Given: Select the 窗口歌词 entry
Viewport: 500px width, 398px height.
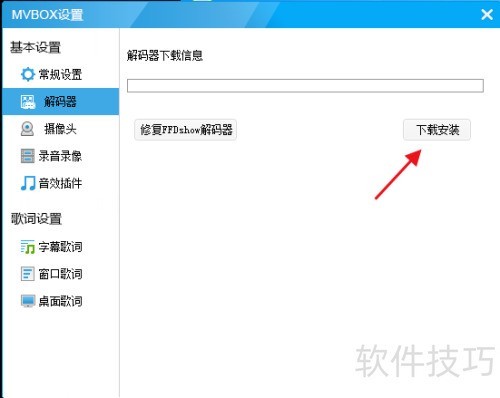Looking at the screenshot, I should click(x=61, y=274).
